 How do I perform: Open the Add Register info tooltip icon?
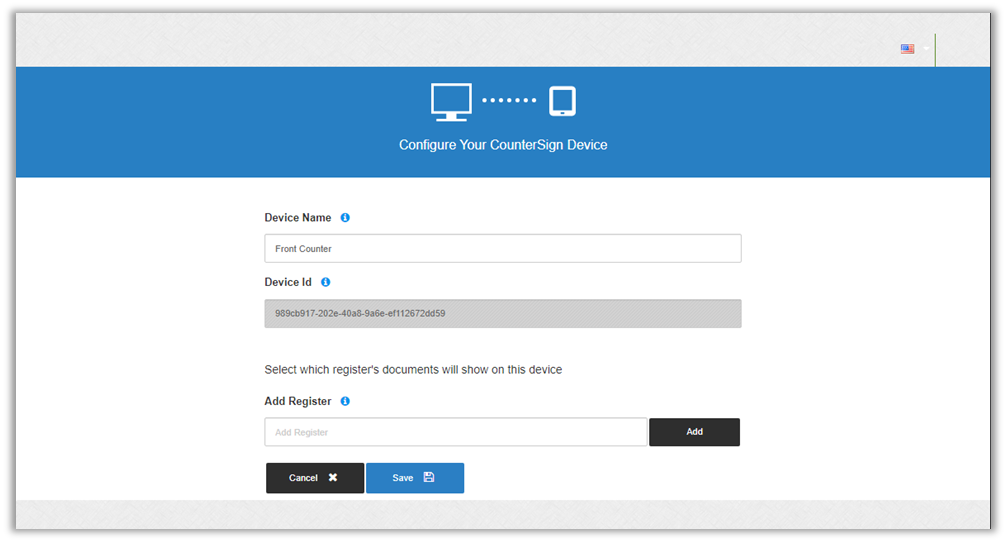tap(345, 401)
